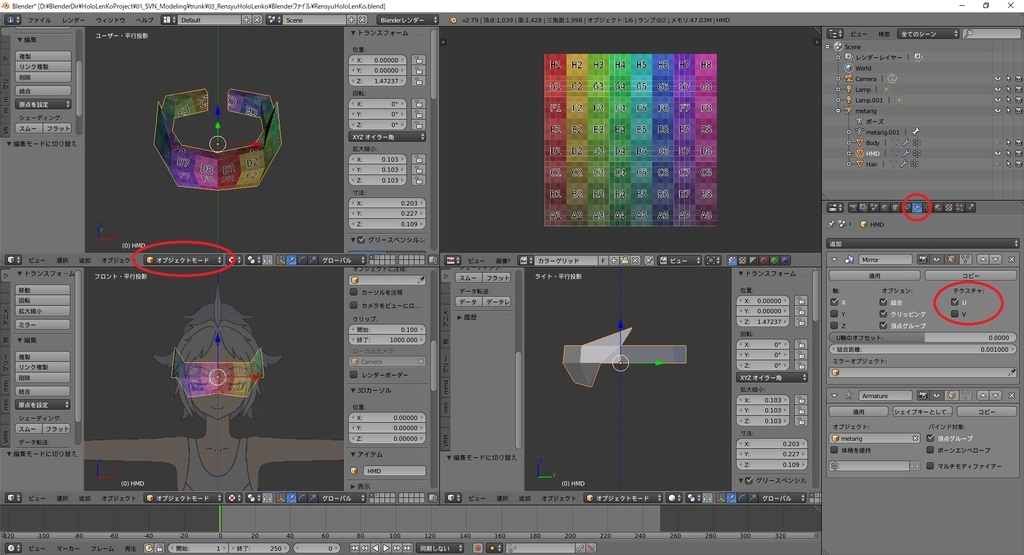Viewport: 1024px width, 555px height.
Task: Open the world tab in Properties editor
Action: 885,208
